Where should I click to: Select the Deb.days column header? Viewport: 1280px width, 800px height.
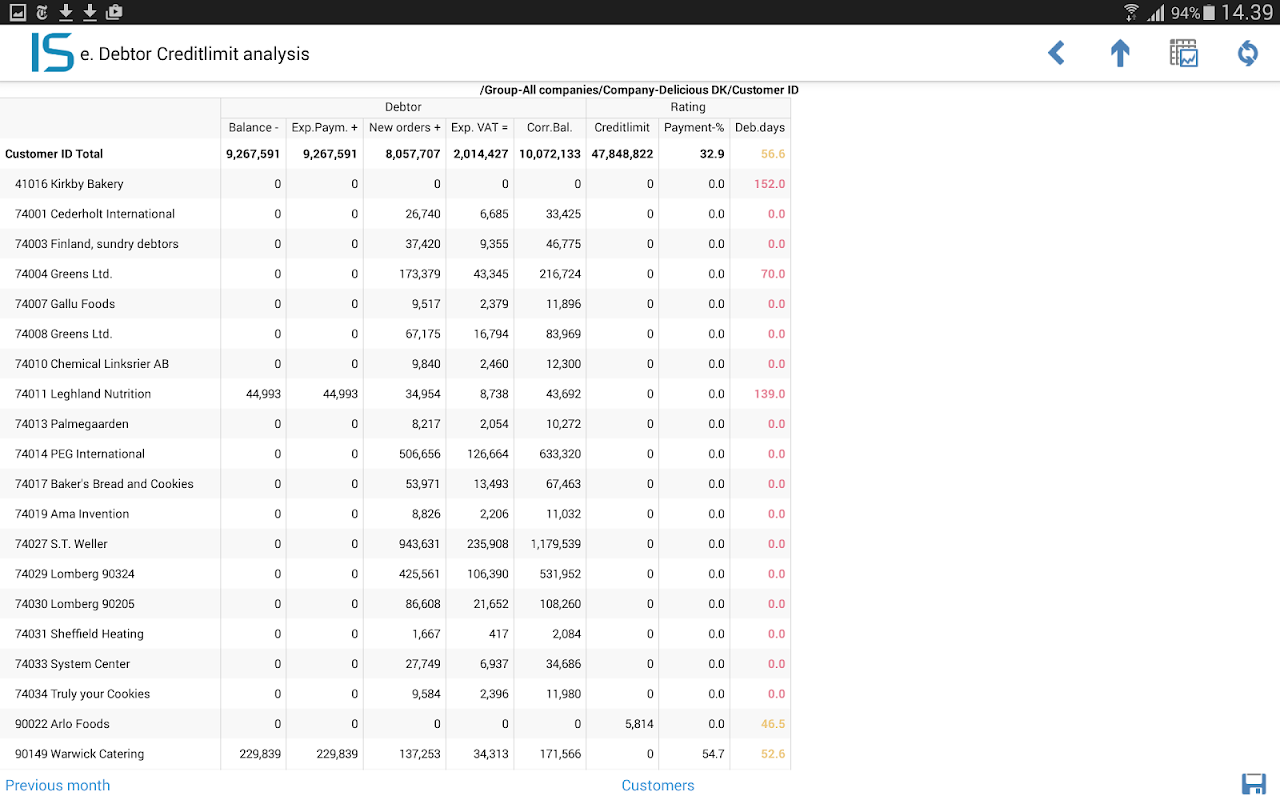point(760,127)
